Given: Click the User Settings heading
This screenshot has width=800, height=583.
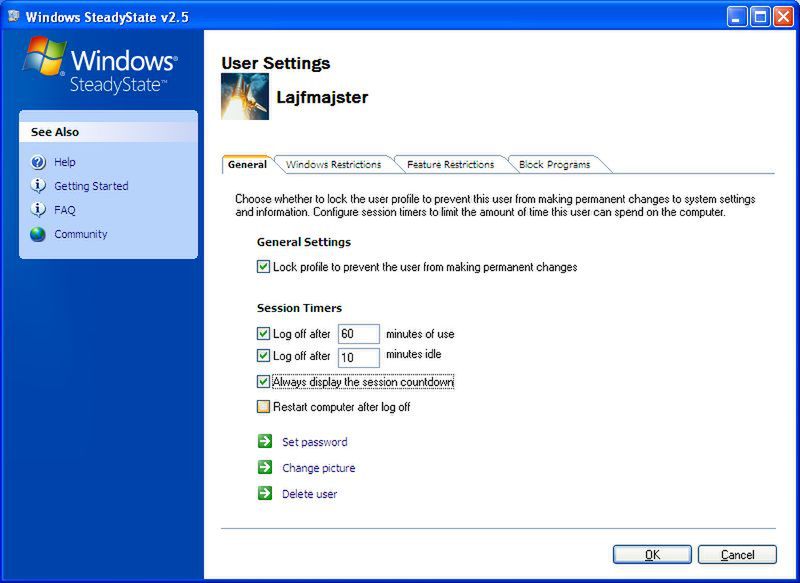Looking at the screenshot, I should click(x=276, y=63).
